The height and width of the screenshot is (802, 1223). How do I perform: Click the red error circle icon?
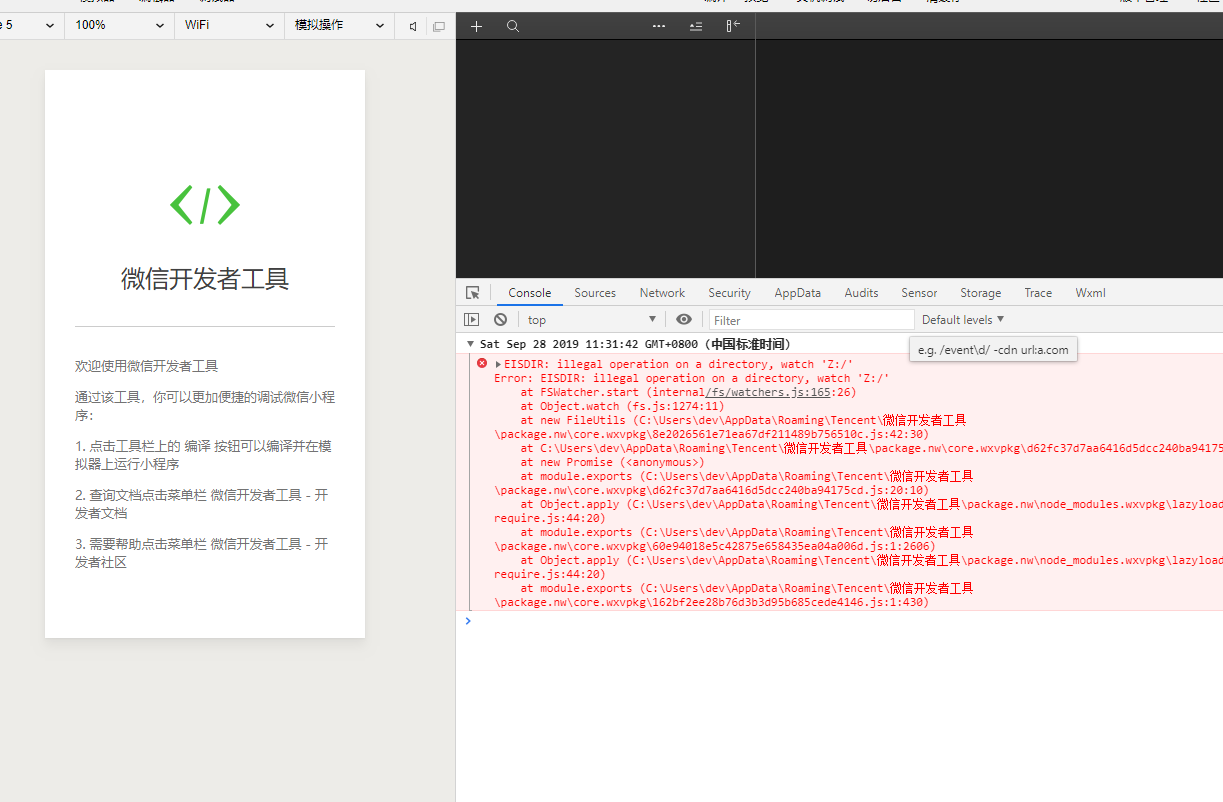click(x=482, y=363)
